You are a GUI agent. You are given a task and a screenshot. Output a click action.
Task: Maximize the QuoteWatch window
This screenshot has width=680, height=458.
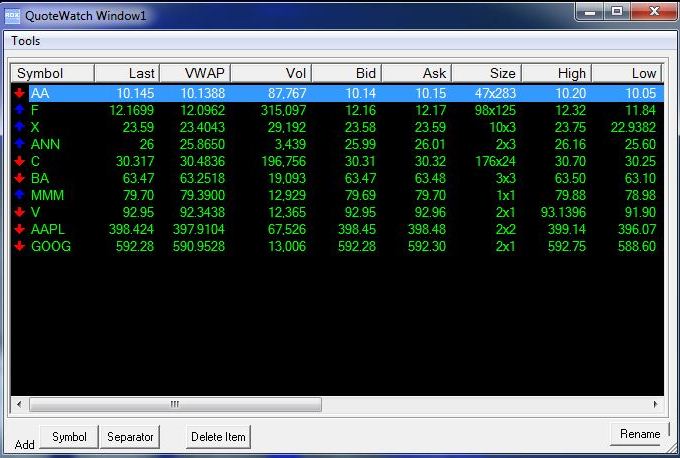[617, 12]
